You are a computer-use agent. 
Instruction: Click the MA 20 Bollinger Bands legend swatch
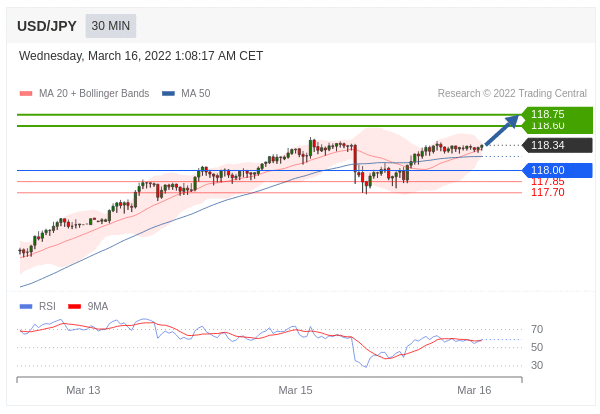(26, 93)
